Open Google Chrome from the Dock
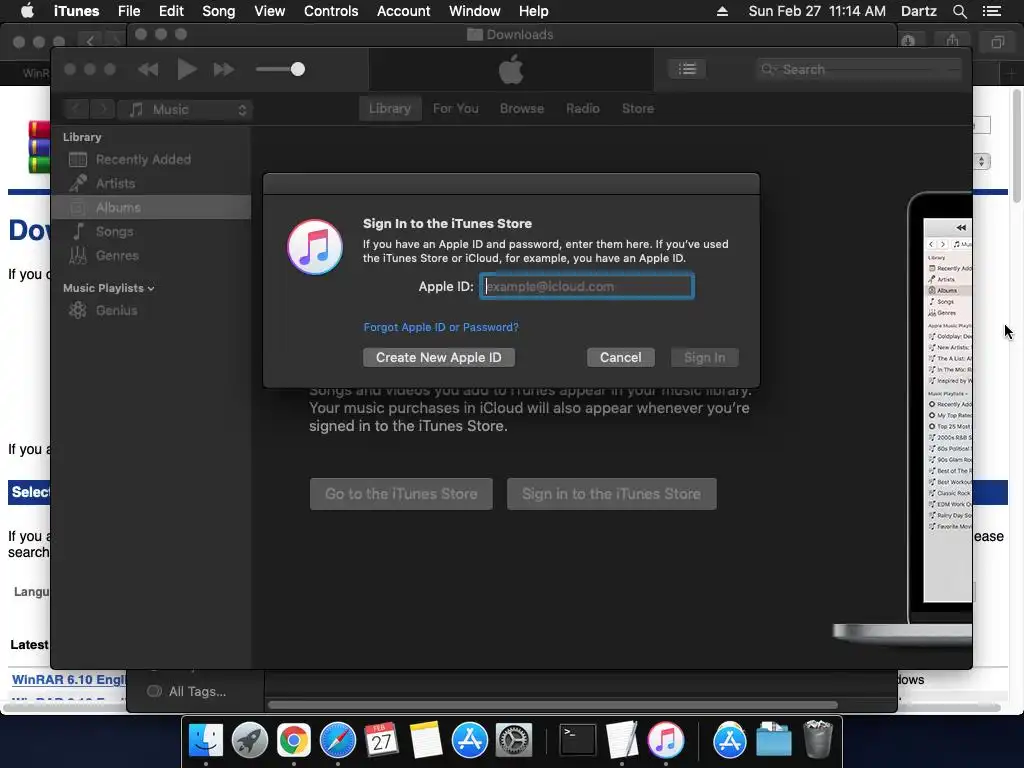The width and height of the screenshot is (1024, 768). click(x=294, y=741)
